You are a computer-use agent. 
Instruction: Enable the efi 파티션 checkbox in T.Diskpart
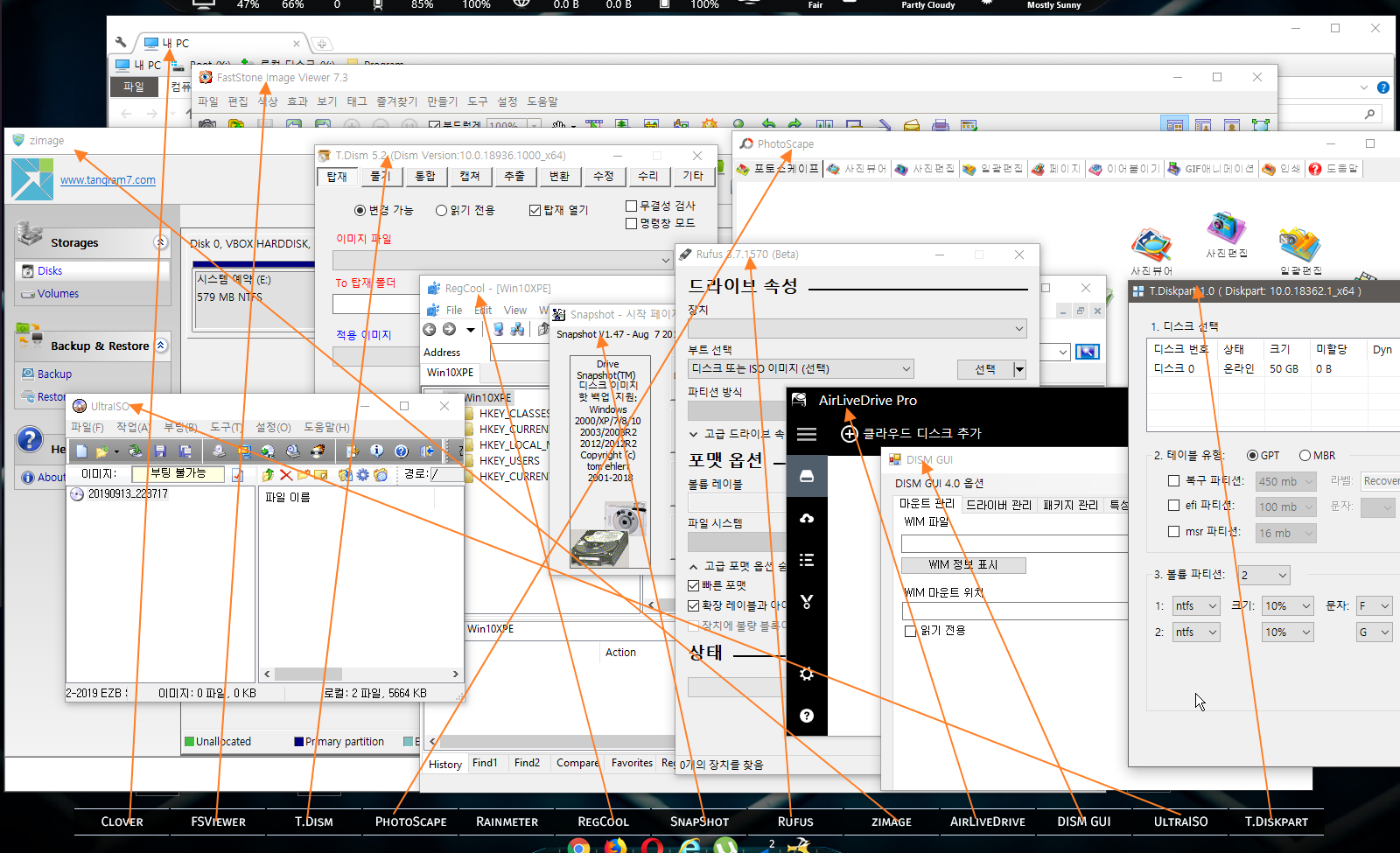tap(1174, 505)
